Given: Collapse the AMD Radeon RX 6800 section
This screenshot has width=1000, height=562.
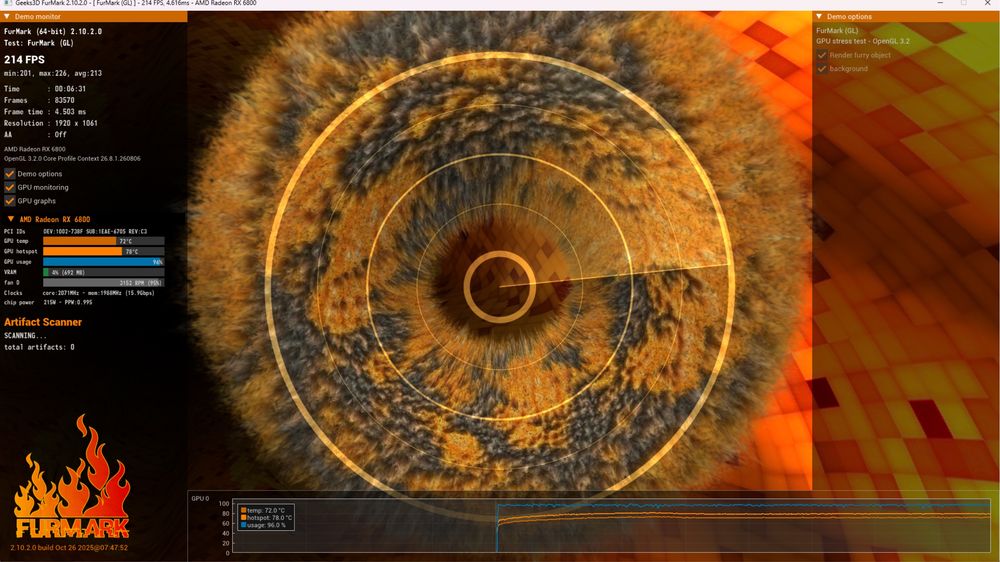Looking at the screenshot, I should (11, 219).
